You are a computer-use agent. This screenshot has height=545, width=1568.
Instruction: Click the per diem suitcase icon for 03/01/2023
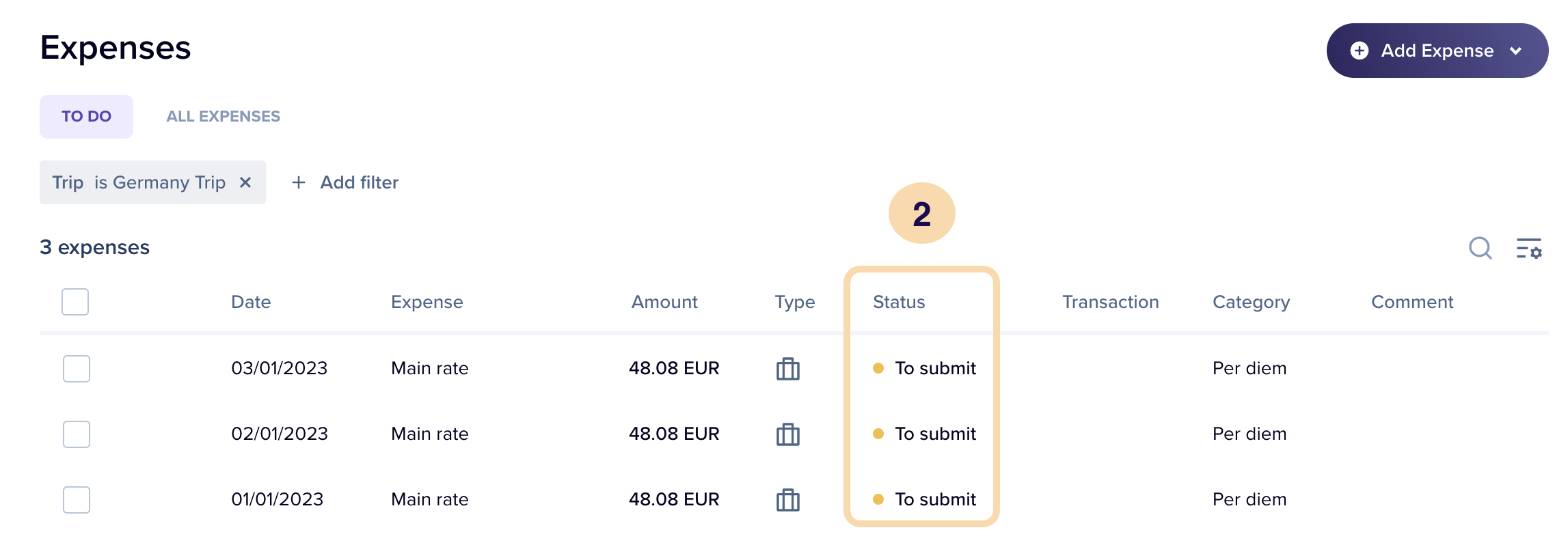tap(788, 369)
